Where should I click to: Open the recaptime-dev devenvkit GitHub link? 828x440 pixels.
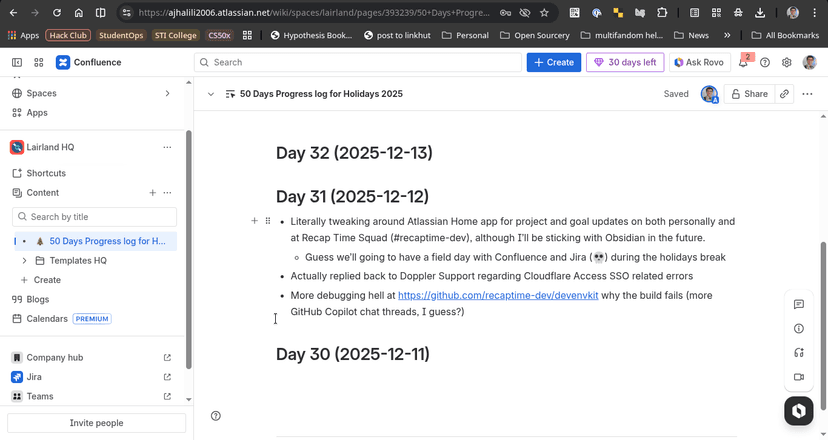[498, 296]
